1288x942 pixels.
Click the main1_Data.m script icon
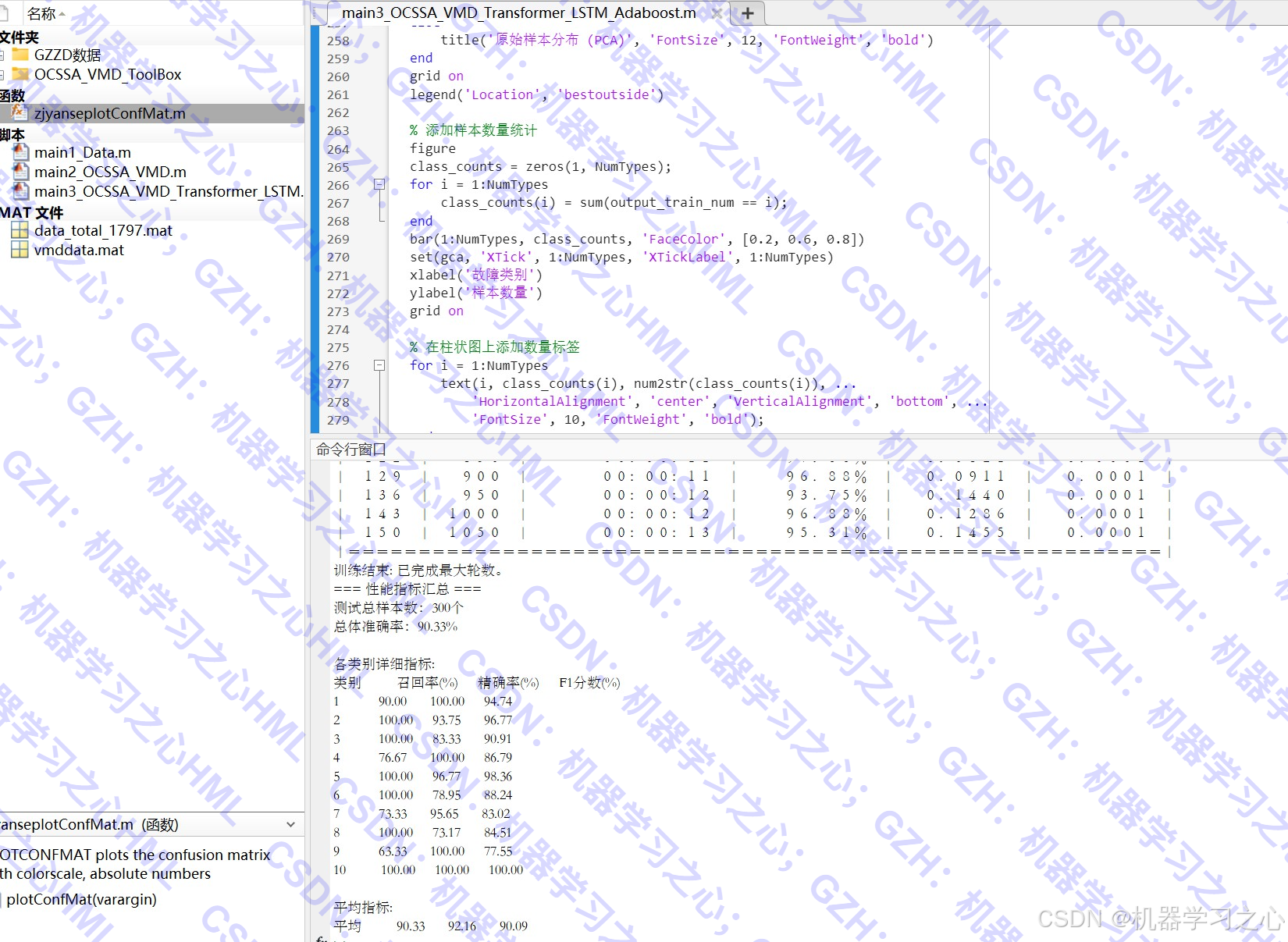tap(20, 152)
